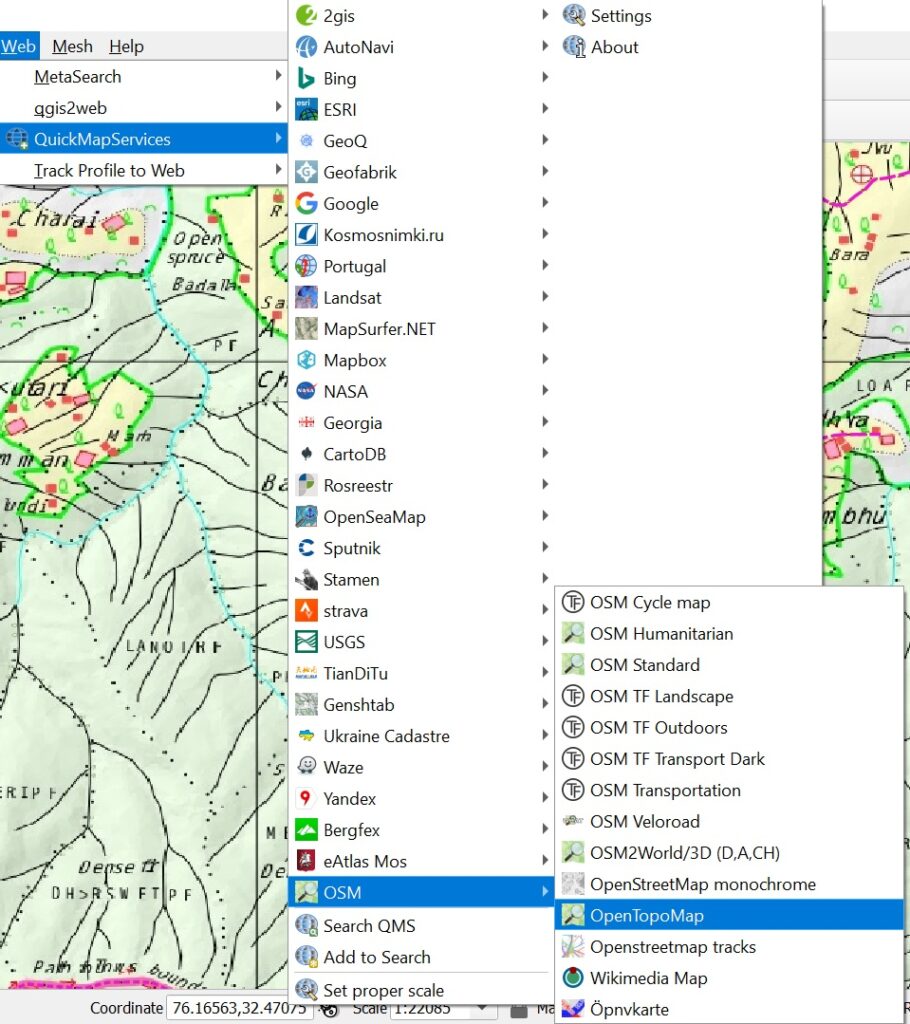Image resolution: width=910 pixels, height=1024 pixels.
Task: Click the Wikimedia Map icon
Action: [573, 978]
